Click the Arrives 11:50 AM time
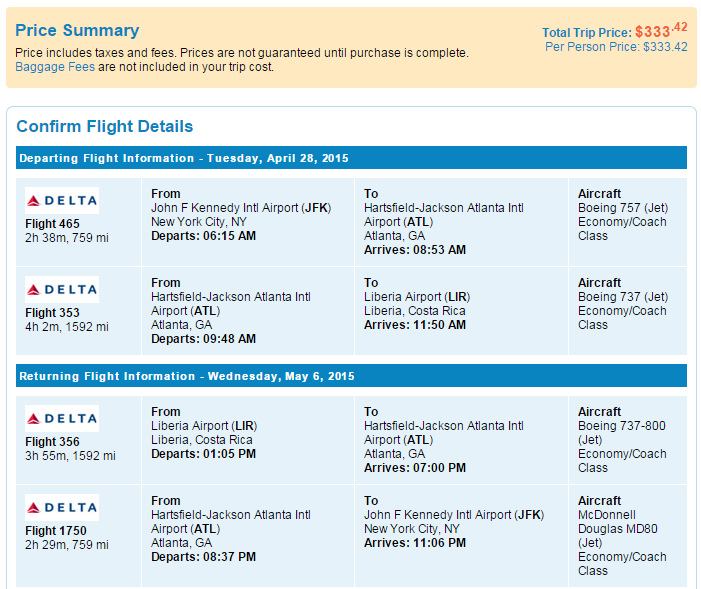This screenshot has height=589, width=701. coord(415,325)
